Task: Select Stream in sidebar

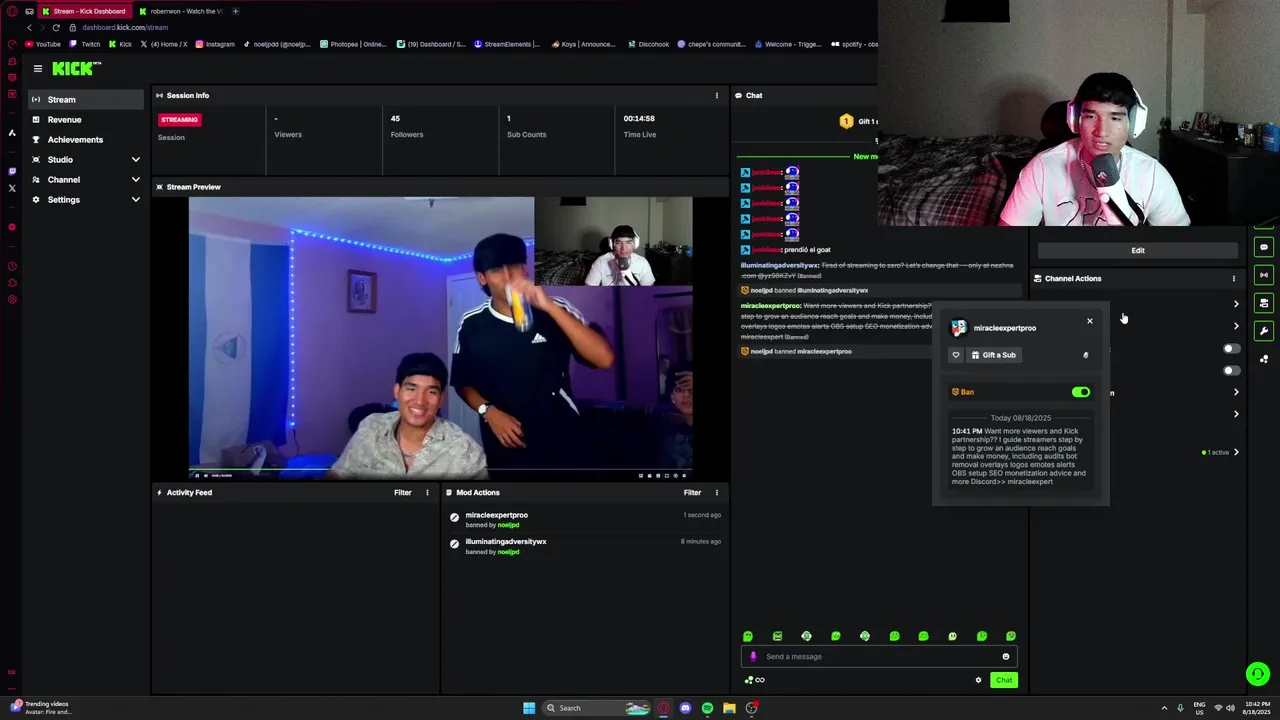Action: click(x=86, y=100)
